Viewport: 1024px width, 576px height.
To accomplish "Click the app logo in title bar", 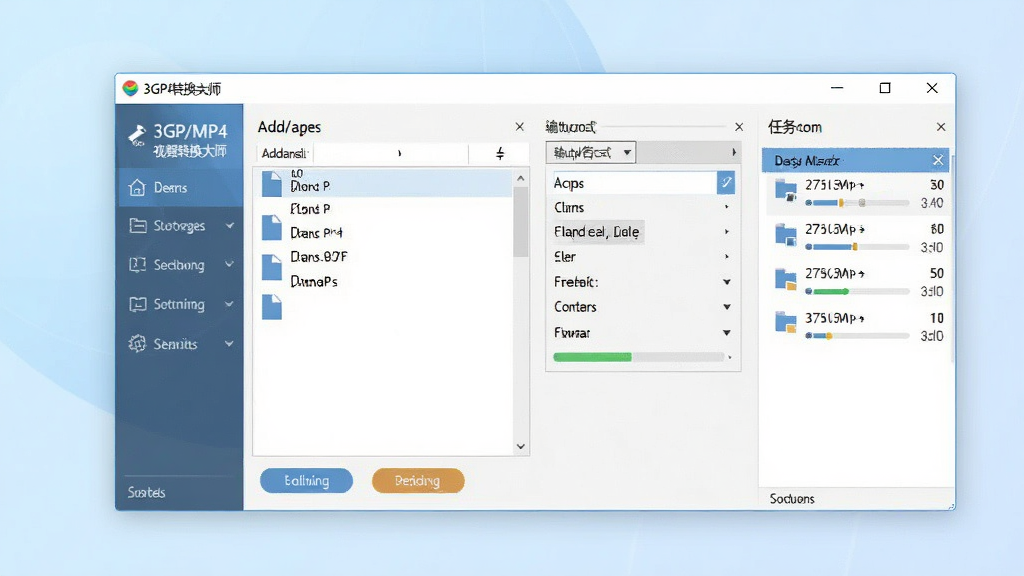I will tap(130, 88).
